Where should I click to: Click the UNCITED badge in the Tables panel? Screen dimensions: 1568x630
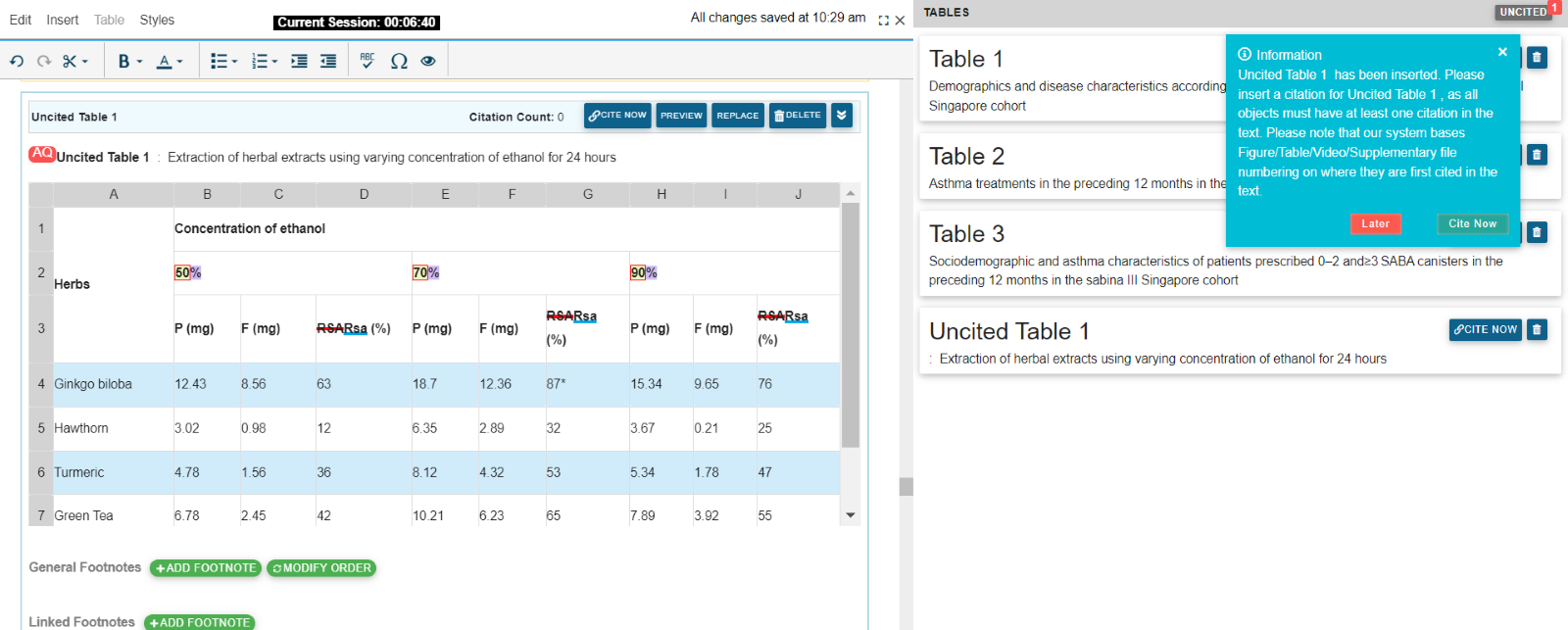coord(1523,12)
